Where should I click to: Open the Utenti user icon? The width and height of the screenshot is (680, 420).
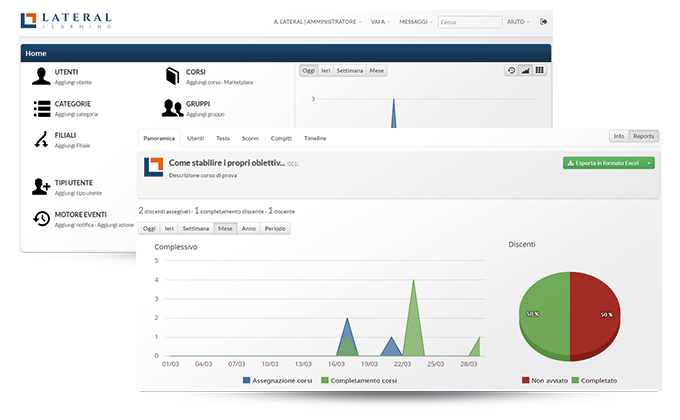pyautogui.click(x=41, y=76)
